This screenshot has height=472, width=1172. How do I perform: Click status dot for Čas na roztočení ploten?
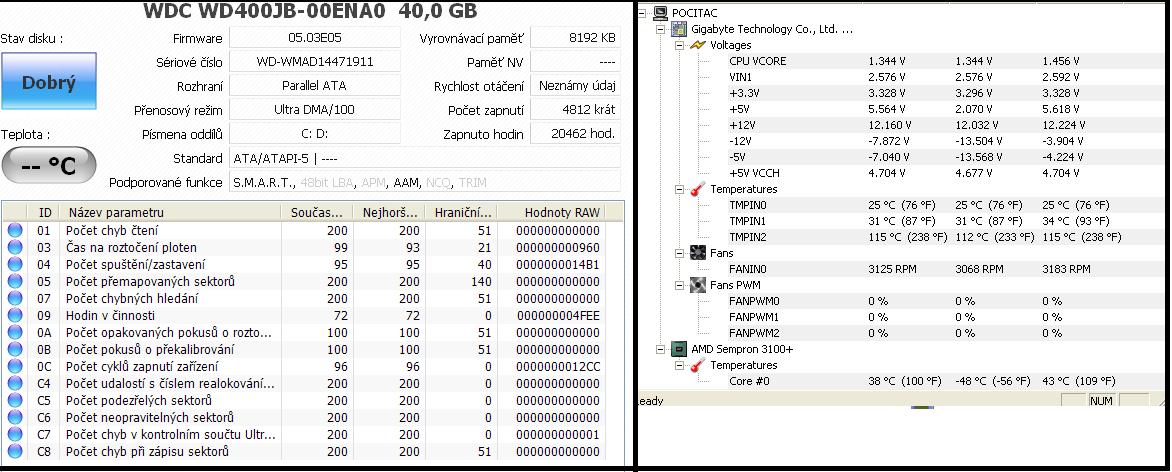(15, 248)
